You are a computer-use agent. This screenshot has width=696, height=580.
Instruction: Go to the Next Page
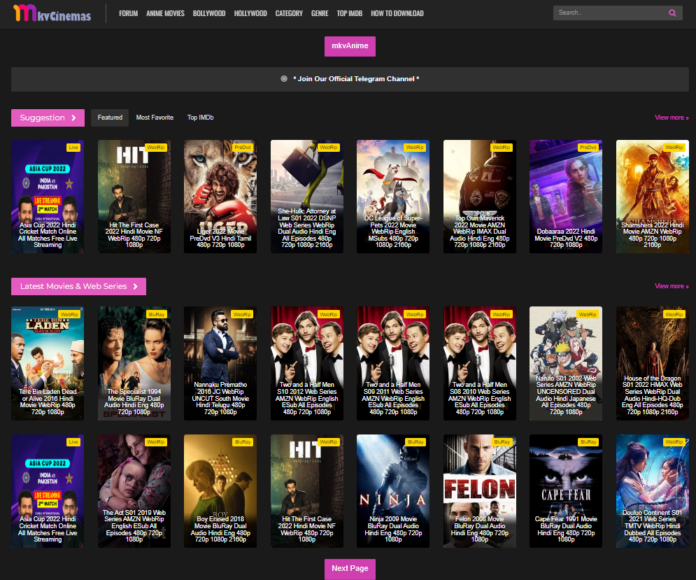[350, 568]
